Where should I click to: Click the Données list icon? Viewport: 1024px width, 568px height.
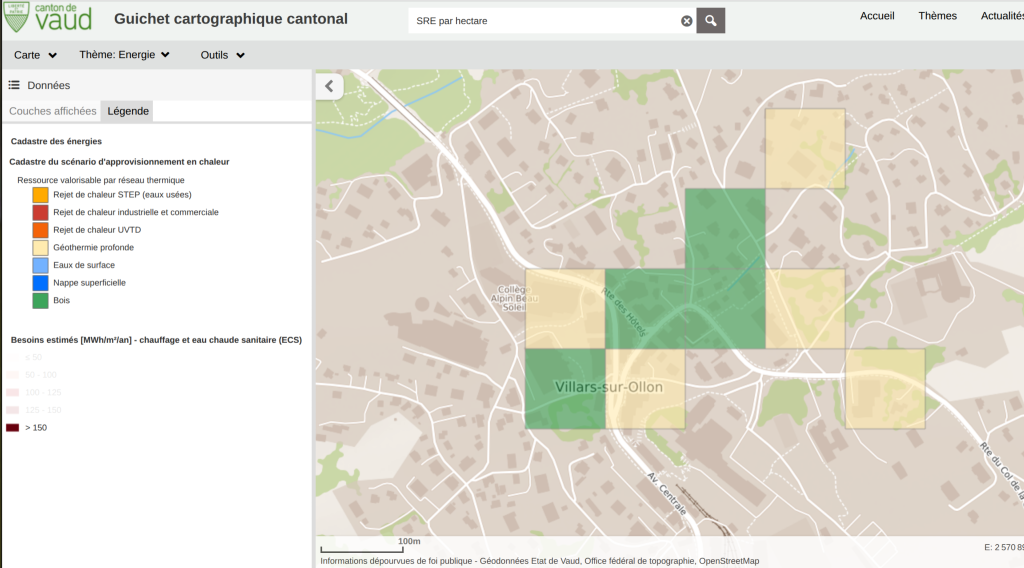15,86
